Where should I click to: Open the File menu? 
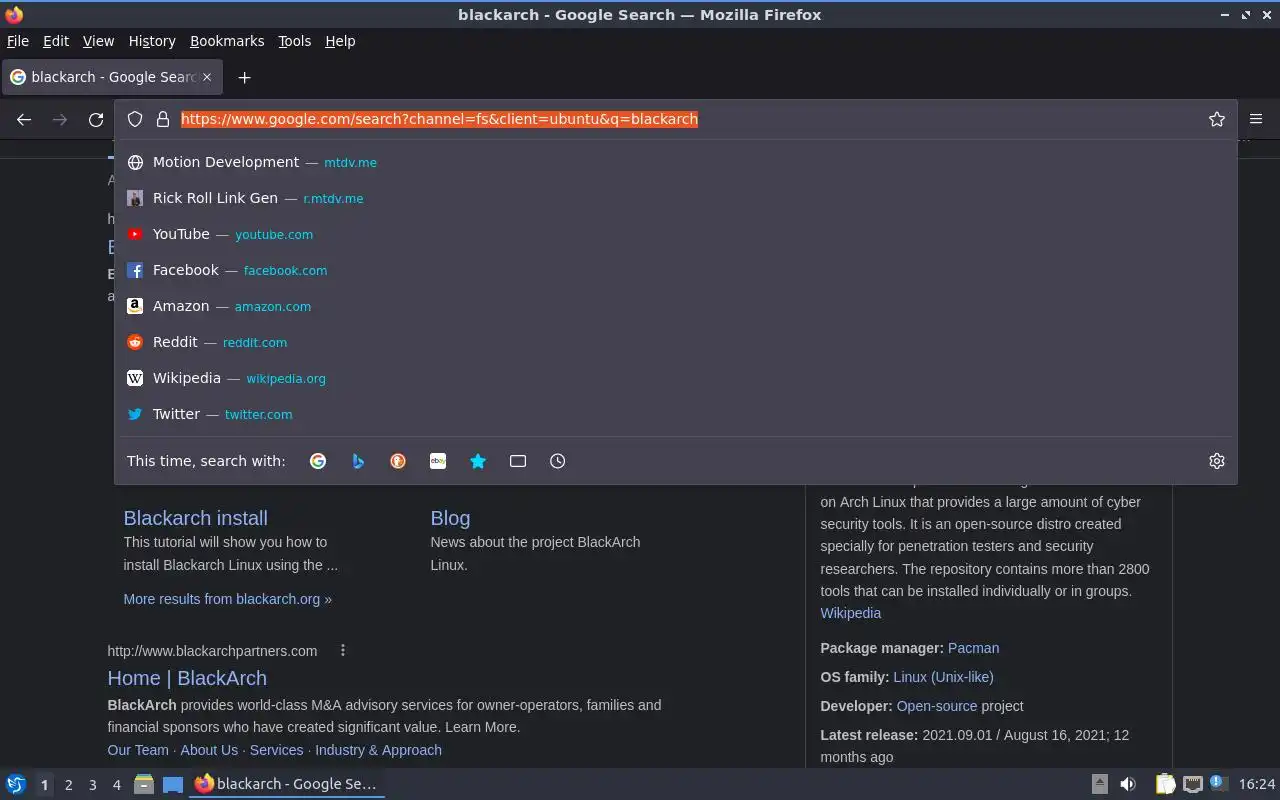coord(18,41)
